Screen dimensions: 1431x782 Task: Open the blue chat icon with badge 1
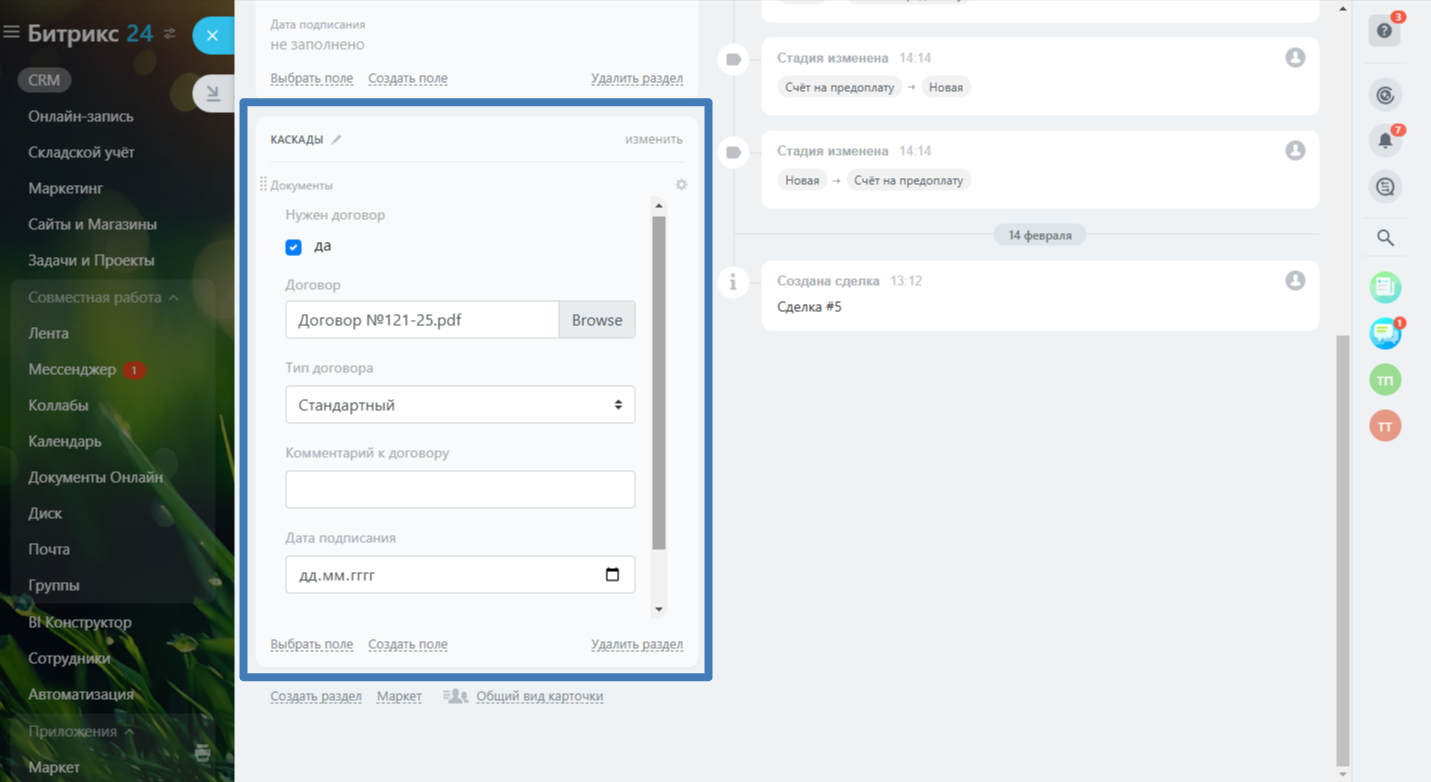pyautogui.click(x=1385, y=334)
